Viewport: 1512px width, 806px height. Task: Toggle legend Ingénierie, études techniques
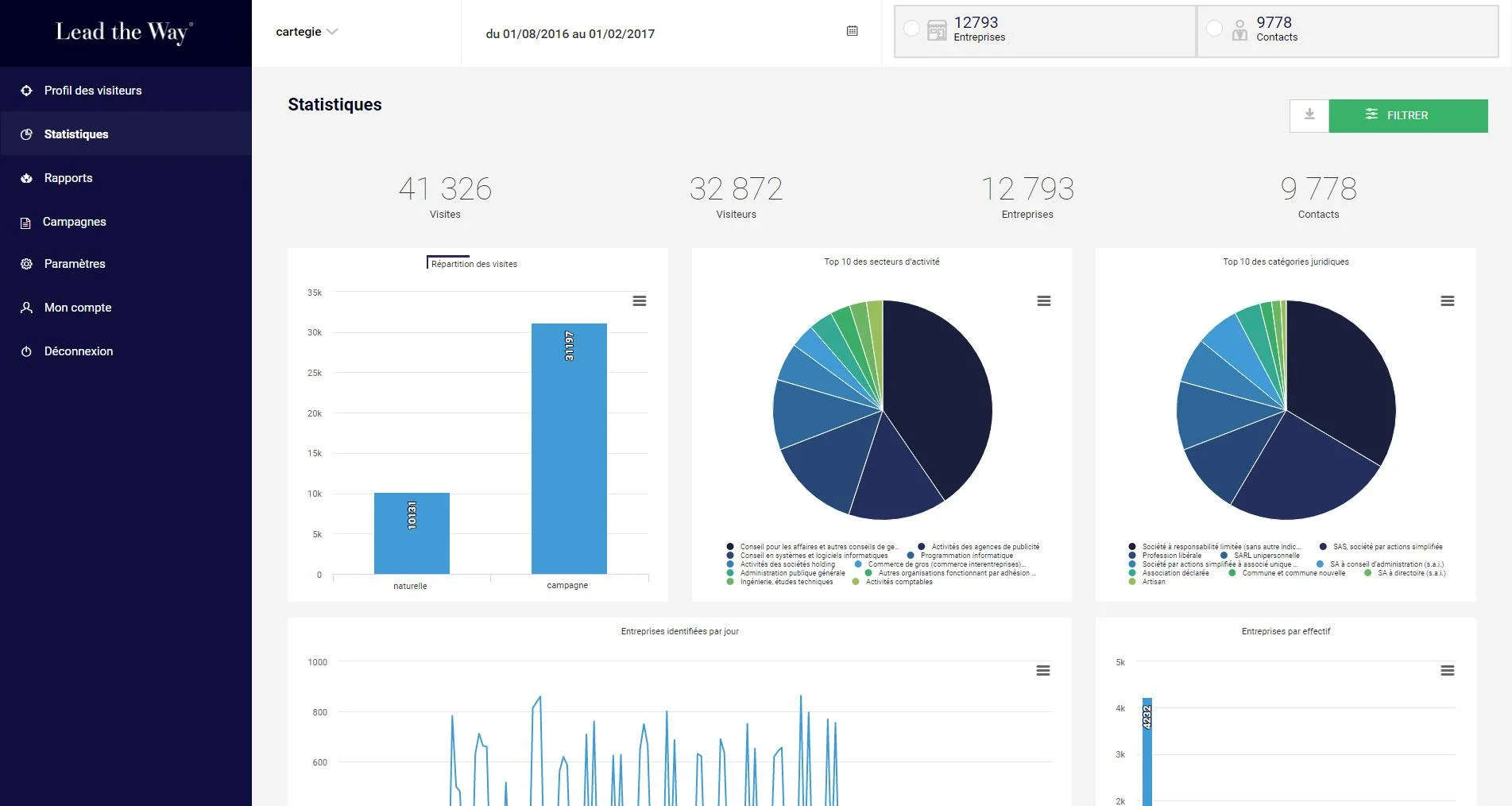pyautogui.click(x=780, y=582)
